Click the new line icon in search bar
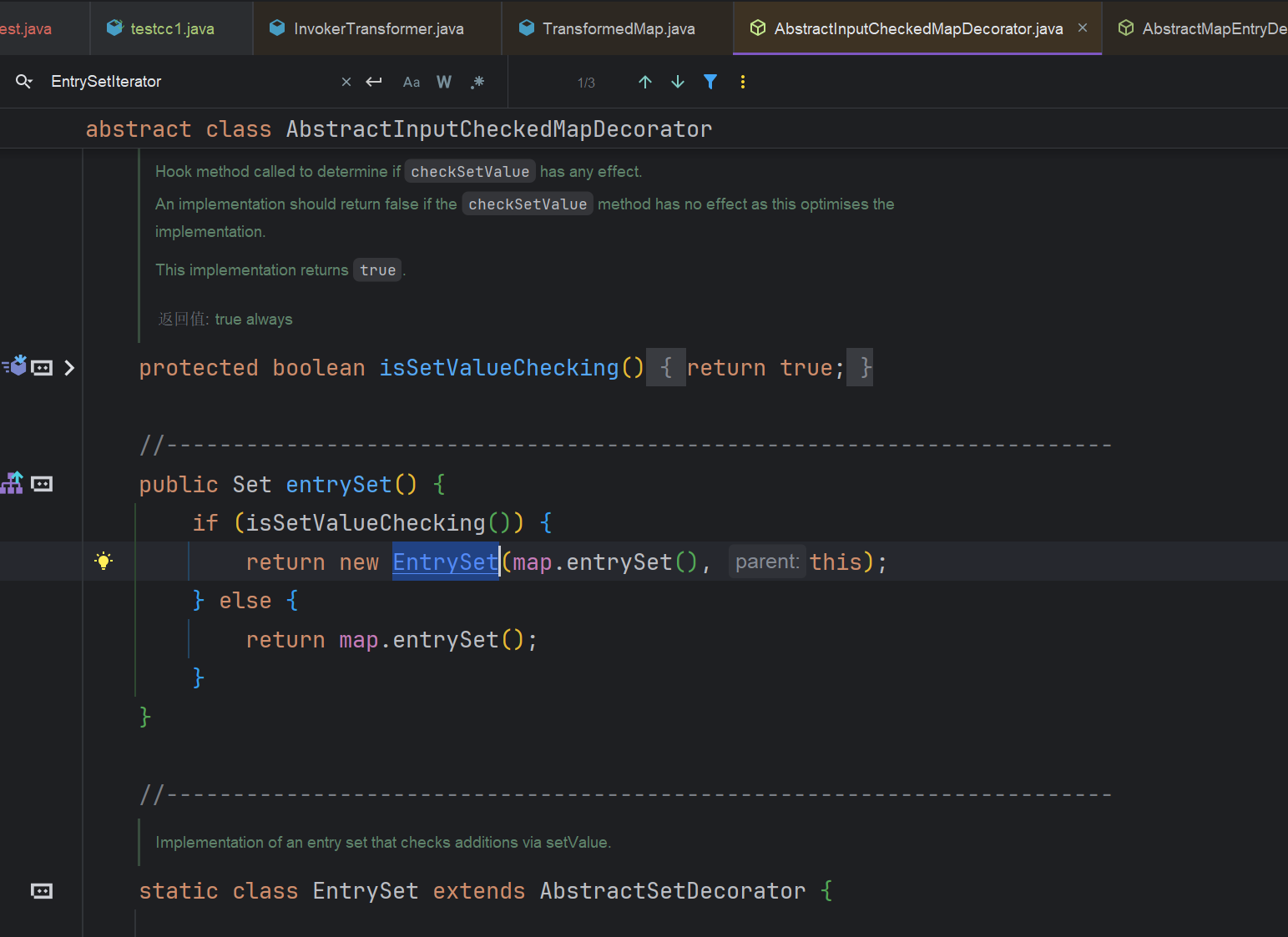The height and width of the screenshot is (937, 1288). tap(374, 82)
